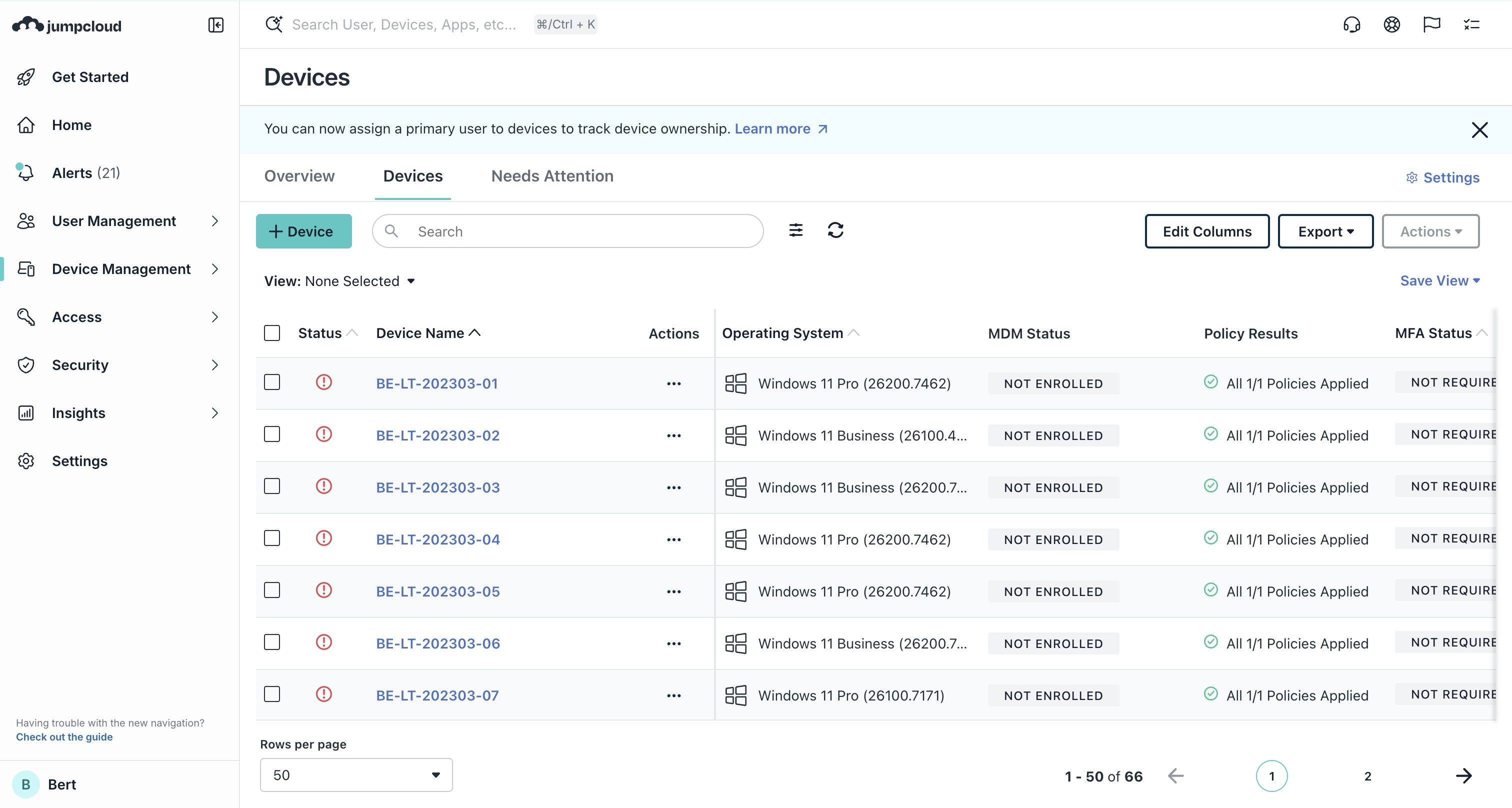Screen dimensions: 1512x808
Task: Switch to the Overview tab
Action: pyautogui.click(x=299, y=176)
